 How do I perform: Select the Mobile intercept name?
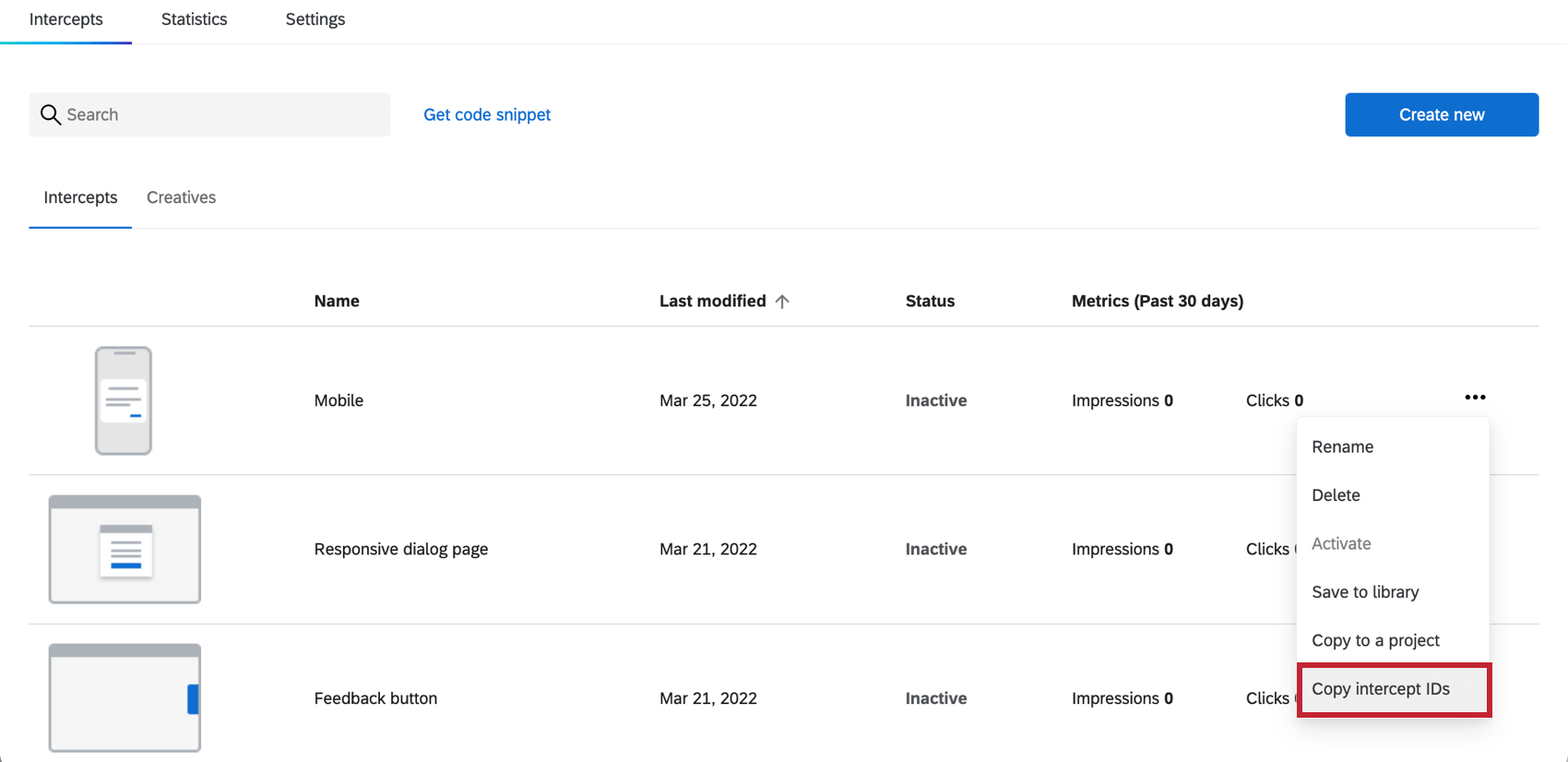point(339,400)
